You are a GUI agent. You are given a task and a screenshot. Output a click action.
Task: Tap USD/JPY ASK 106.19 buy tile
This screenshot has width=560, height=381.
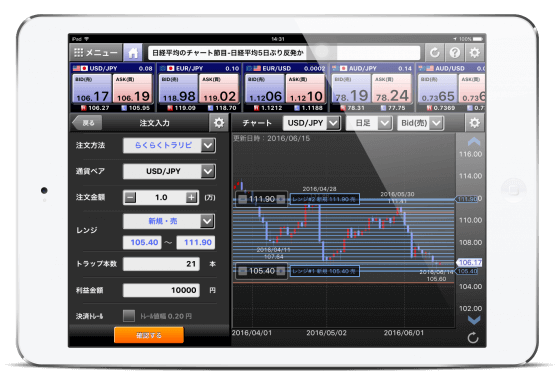(132, 88)
